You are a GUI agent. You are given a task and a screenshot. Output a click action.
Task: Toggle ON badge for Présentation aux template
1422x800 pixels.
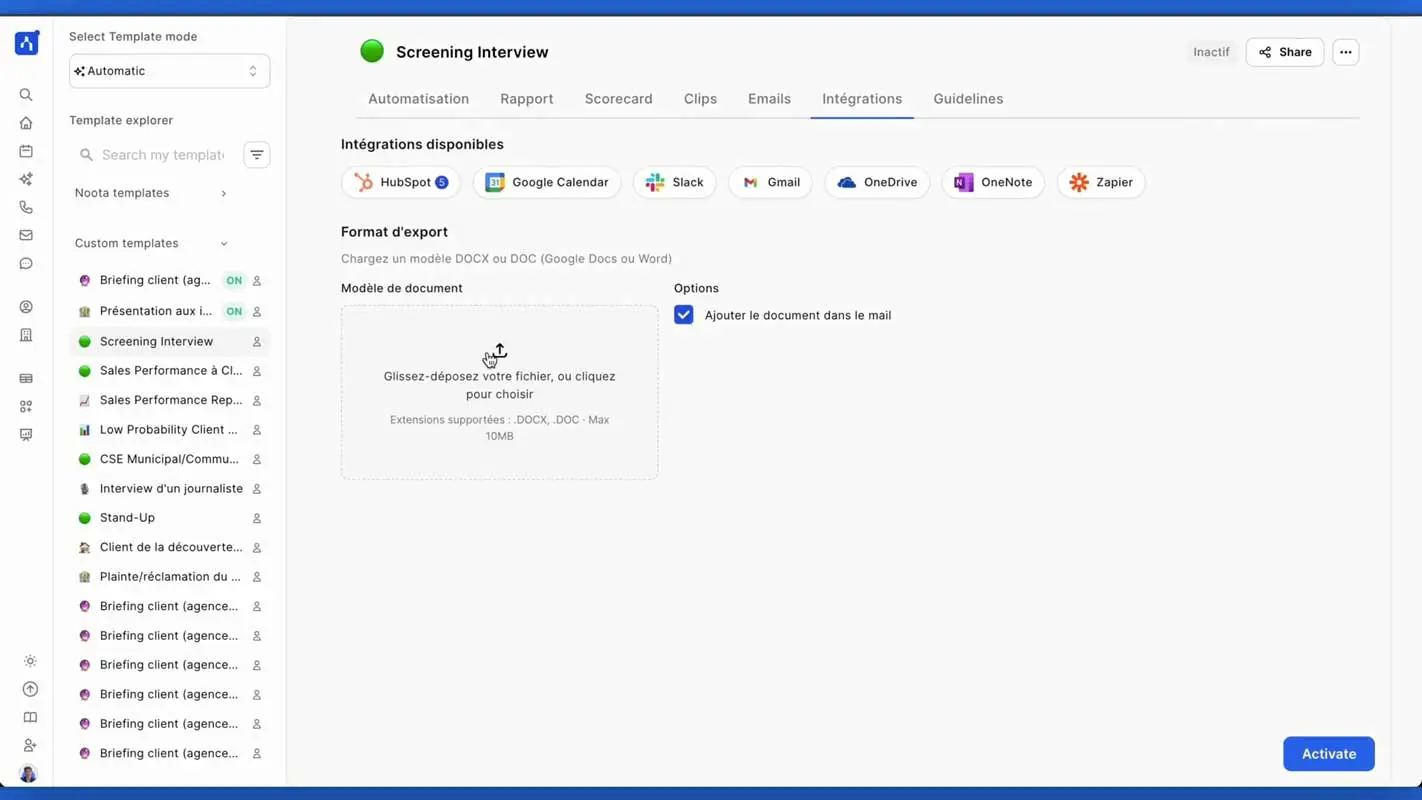(233, 311)
